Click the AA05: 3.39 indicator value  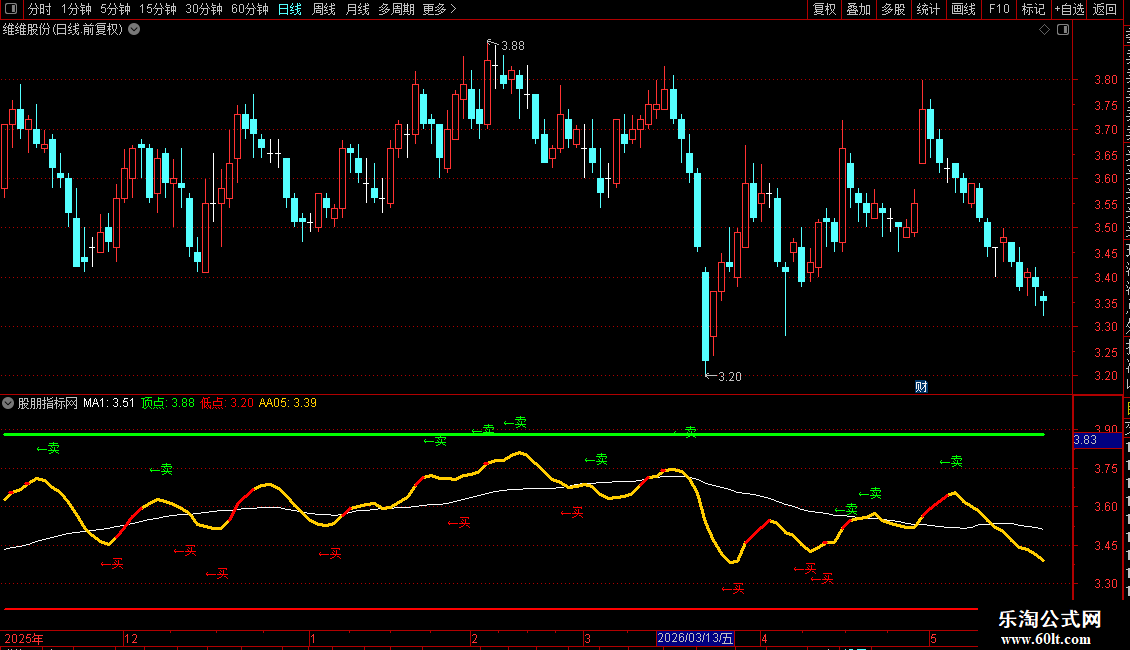click(288, 403)
